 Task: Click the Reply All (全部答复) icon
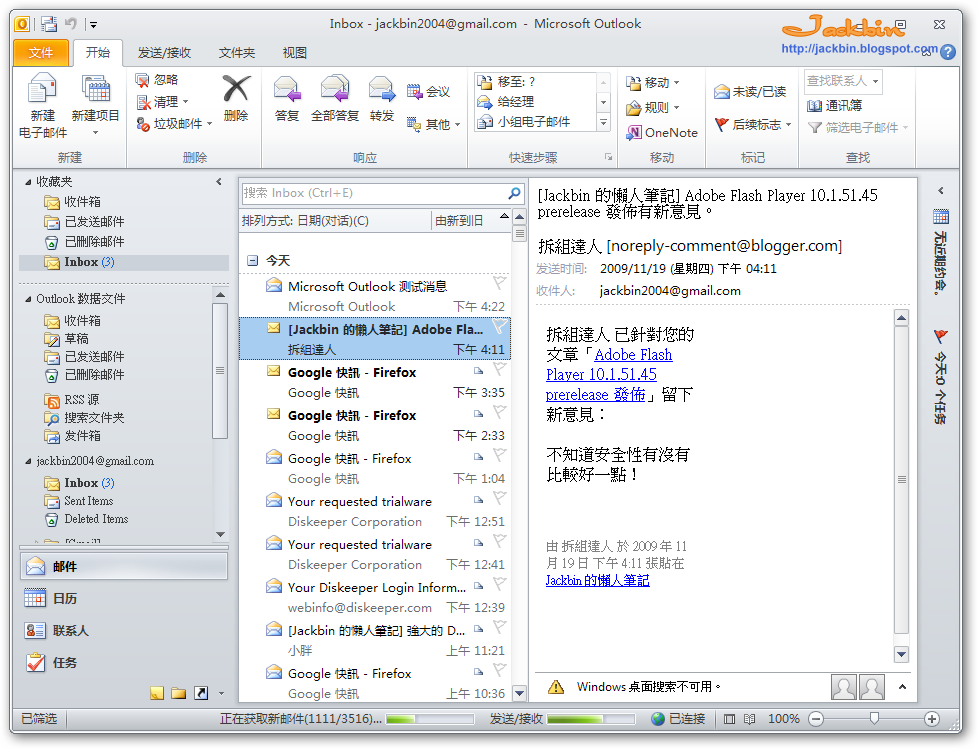tap(335, 89)
